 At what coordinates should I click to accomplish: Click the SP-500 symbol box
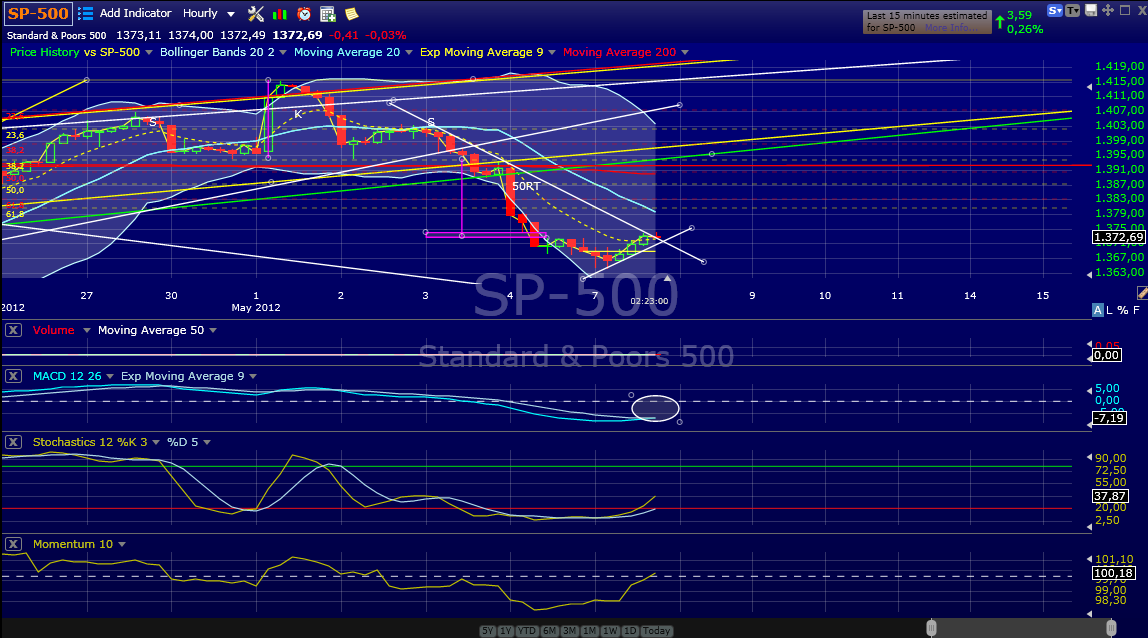pyautogui.click(x=37, y=13)
